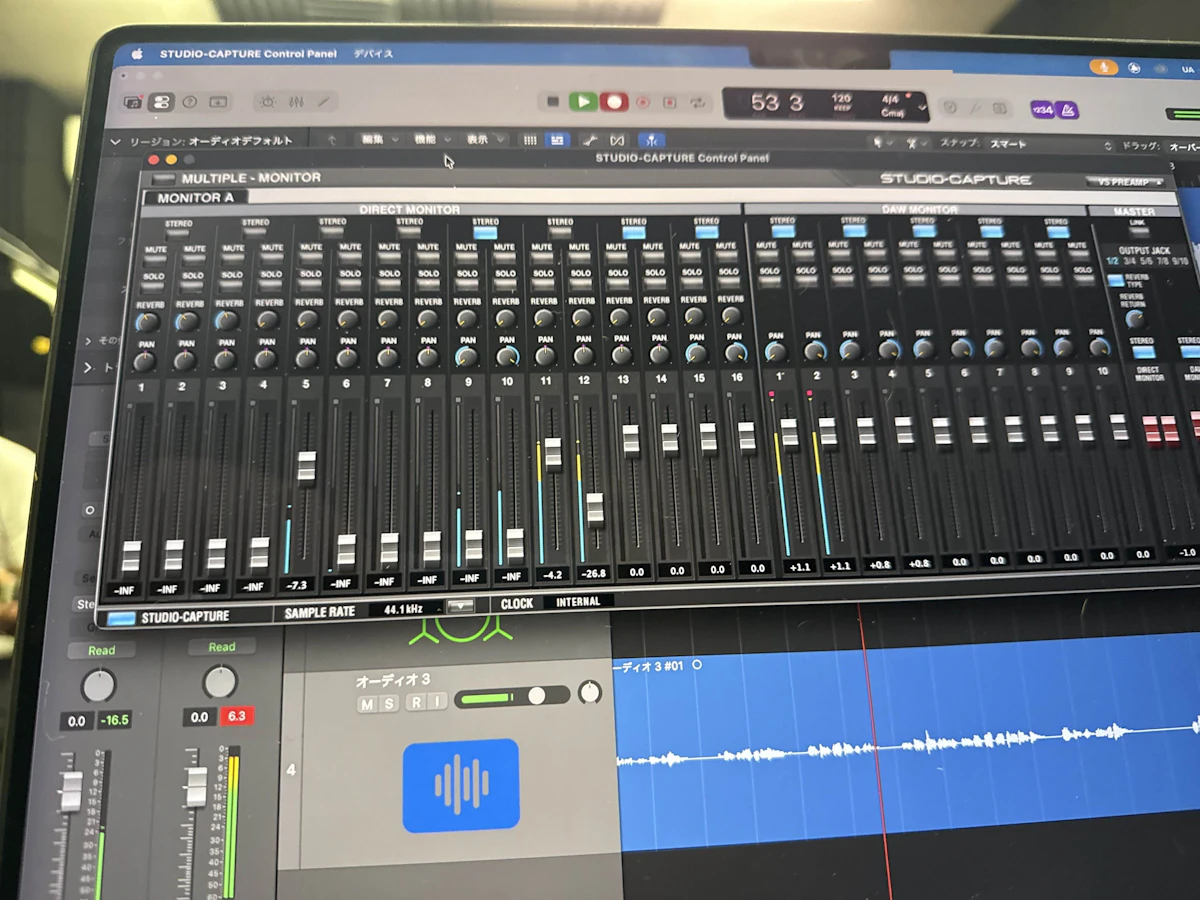
Task: Open the STUDIO-CAPTURE Control Panel menu bar item
Action: coord(248,54)
